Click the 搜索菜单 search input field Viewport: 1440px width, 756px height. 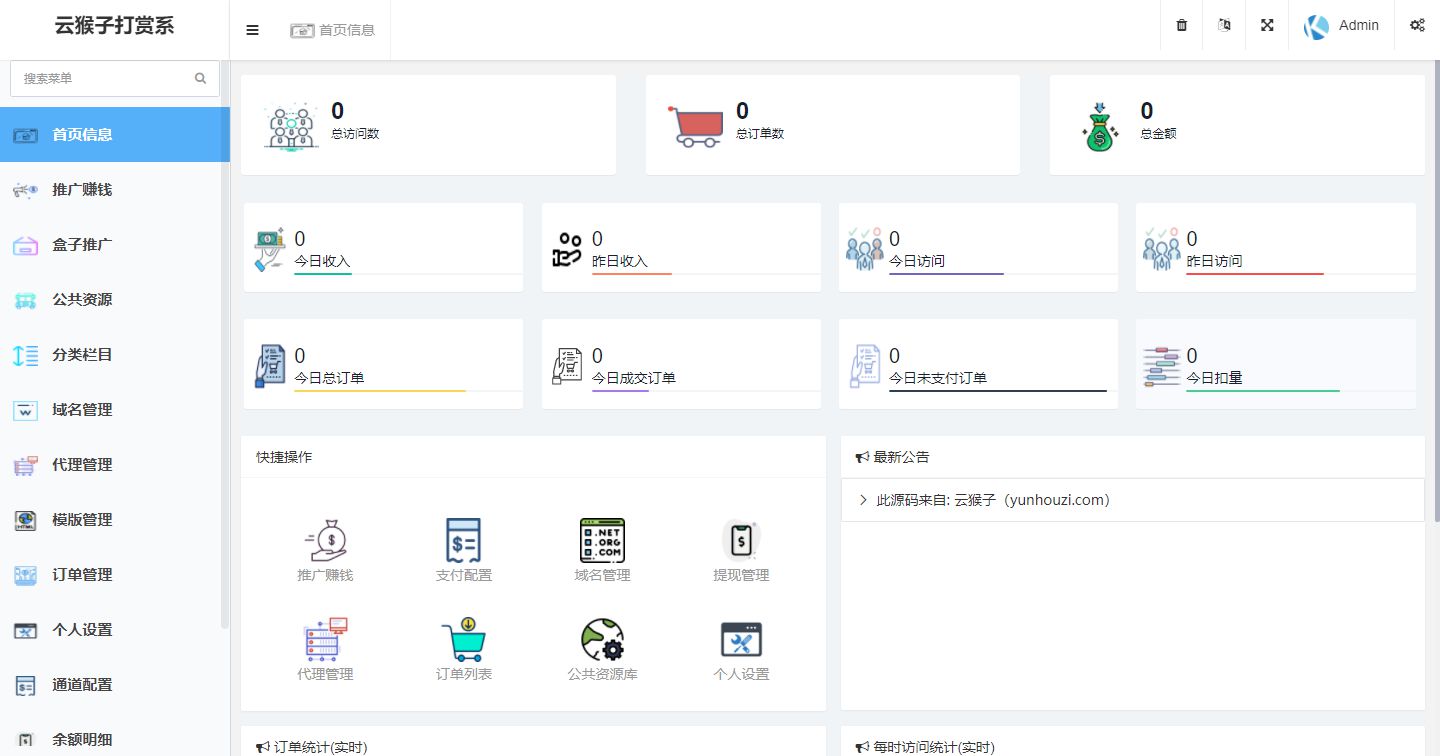coord(105,78)
